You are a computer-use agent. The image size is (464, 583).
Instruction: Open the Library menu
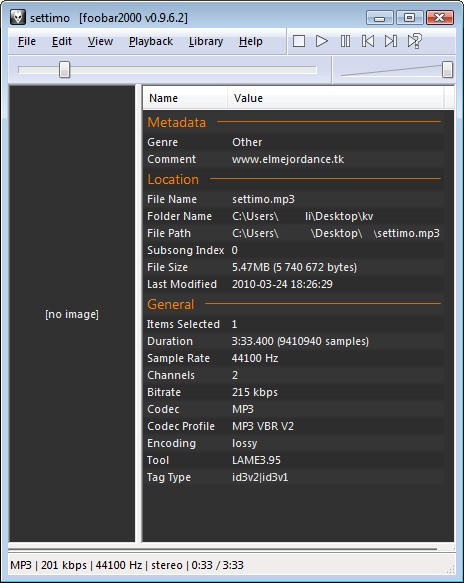[206, 41]
